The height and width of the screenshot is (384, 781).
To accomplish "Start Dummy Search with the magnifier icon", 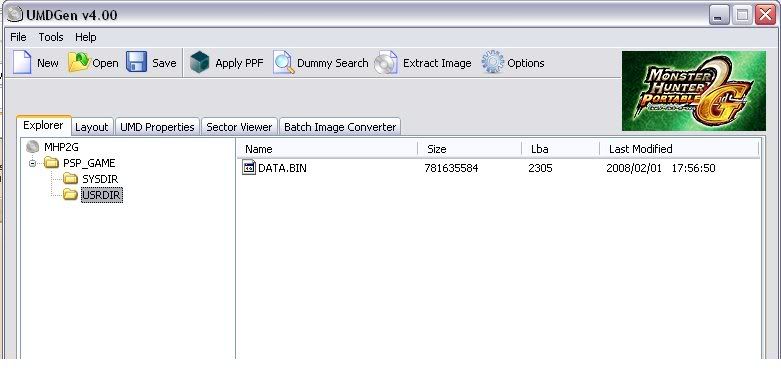I will [283, 63].
